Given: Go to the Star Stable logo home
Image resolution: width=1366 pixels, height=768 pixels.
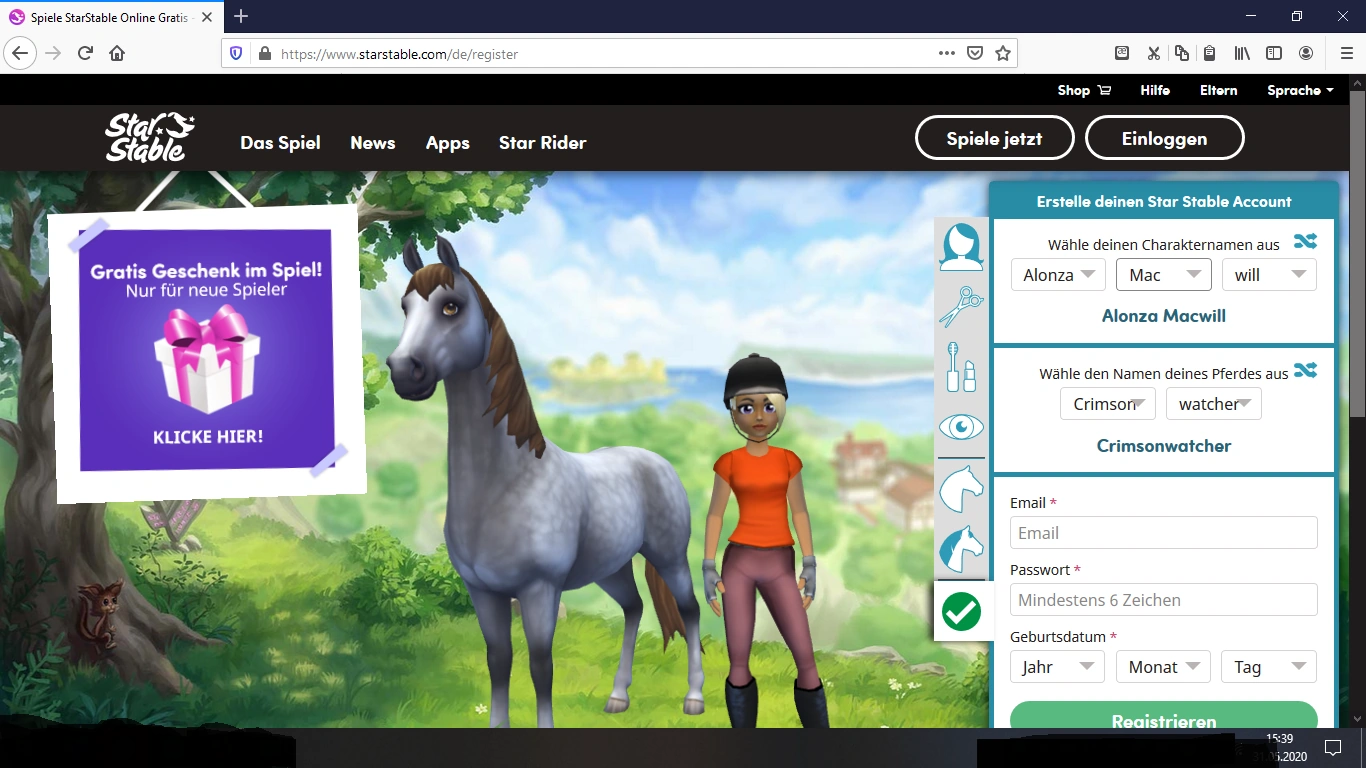Looking at the screenshot, I should [150, 138].
